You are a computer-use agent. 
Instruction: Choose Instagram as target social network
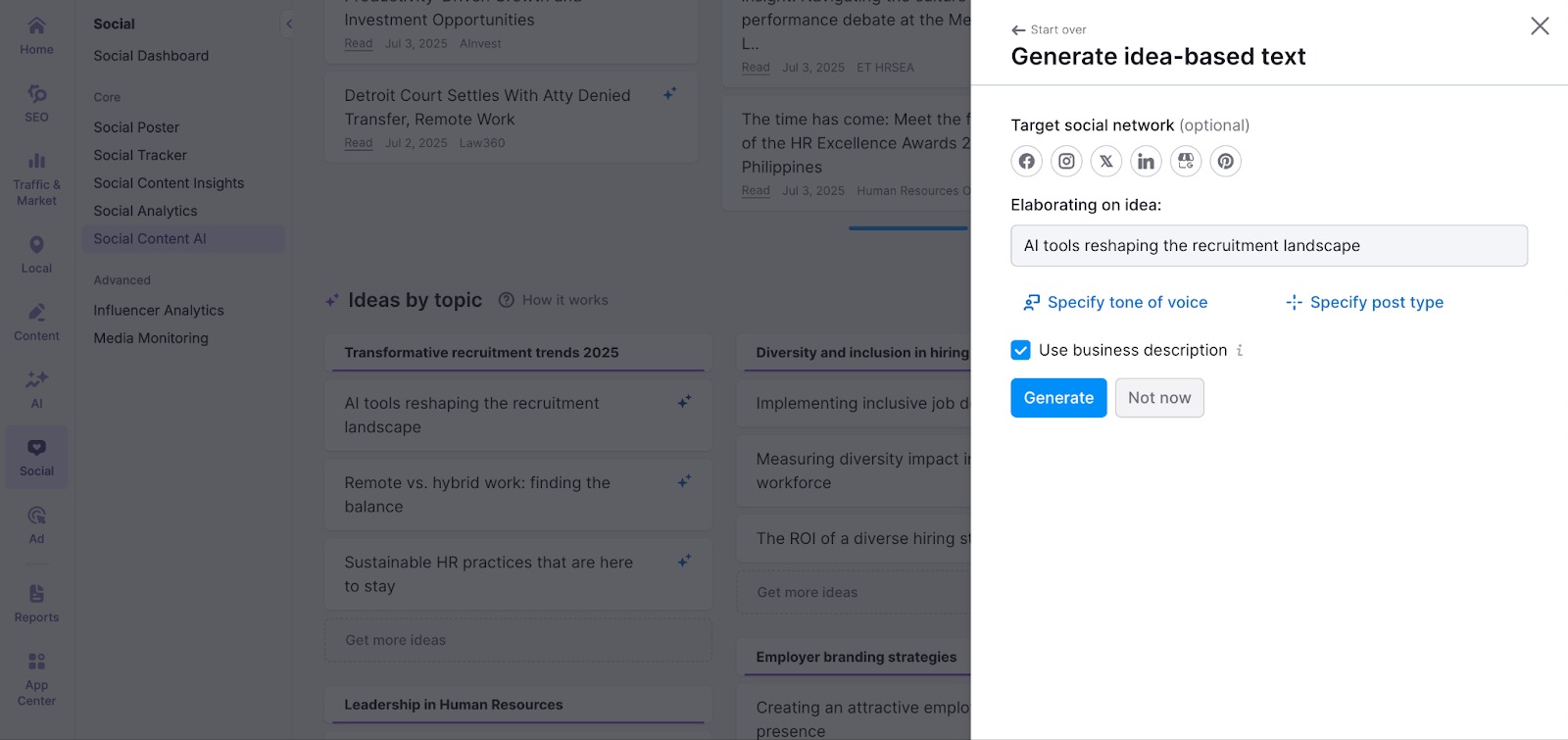1066,162
